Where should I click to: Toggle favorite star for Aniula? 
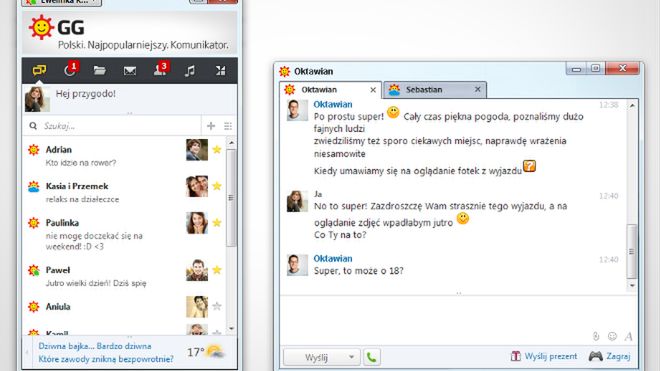click(217, 306)
